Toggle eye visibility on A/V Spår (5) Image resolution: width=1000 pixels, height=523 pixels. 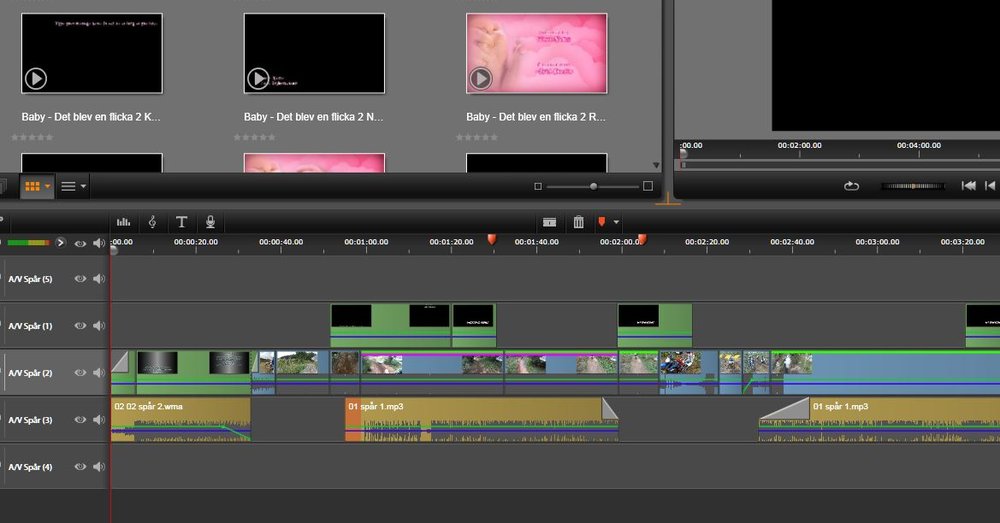coord(80,279)
